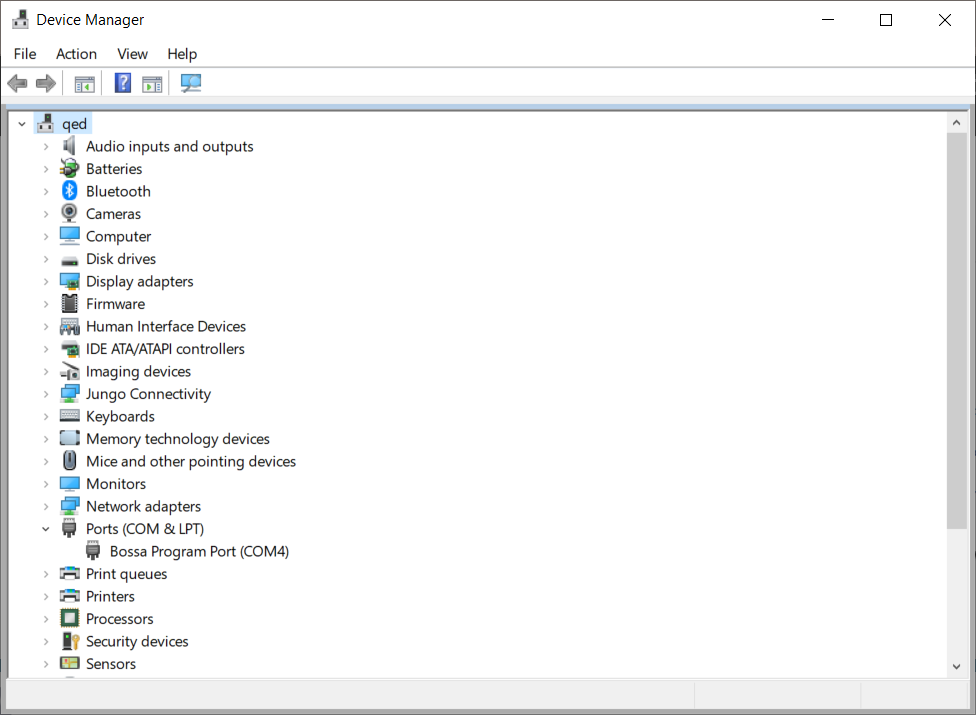Maximize the Device Manager window
This screenshot has height=715, width=976.
(x=886, y=20)
